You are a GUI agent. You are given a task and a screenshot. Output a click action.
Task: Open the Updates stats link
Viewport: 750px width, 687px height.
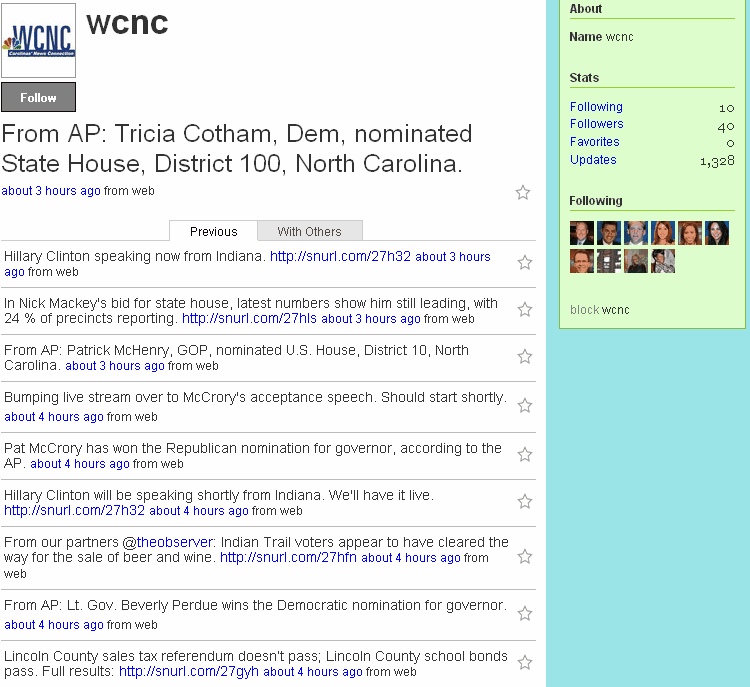(x=593, y=160)
